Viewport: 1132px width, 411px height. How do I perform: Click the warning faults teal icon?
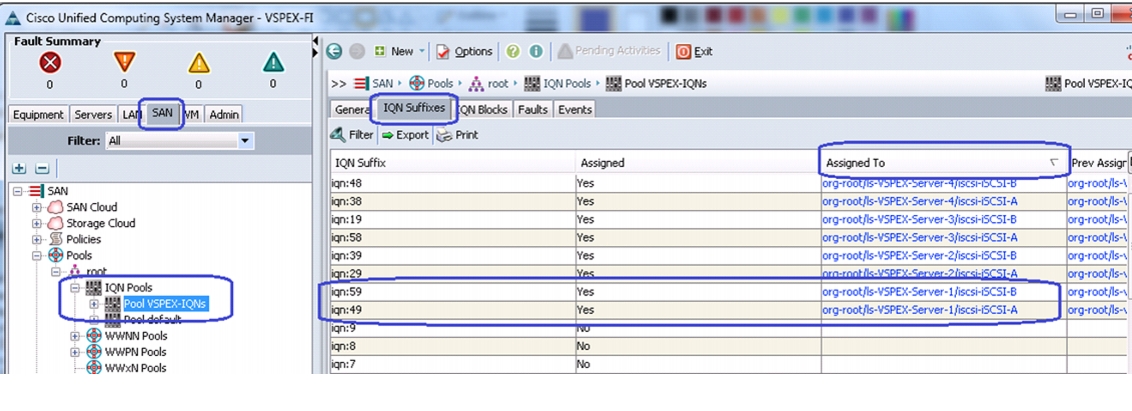[x=273, y=64]
